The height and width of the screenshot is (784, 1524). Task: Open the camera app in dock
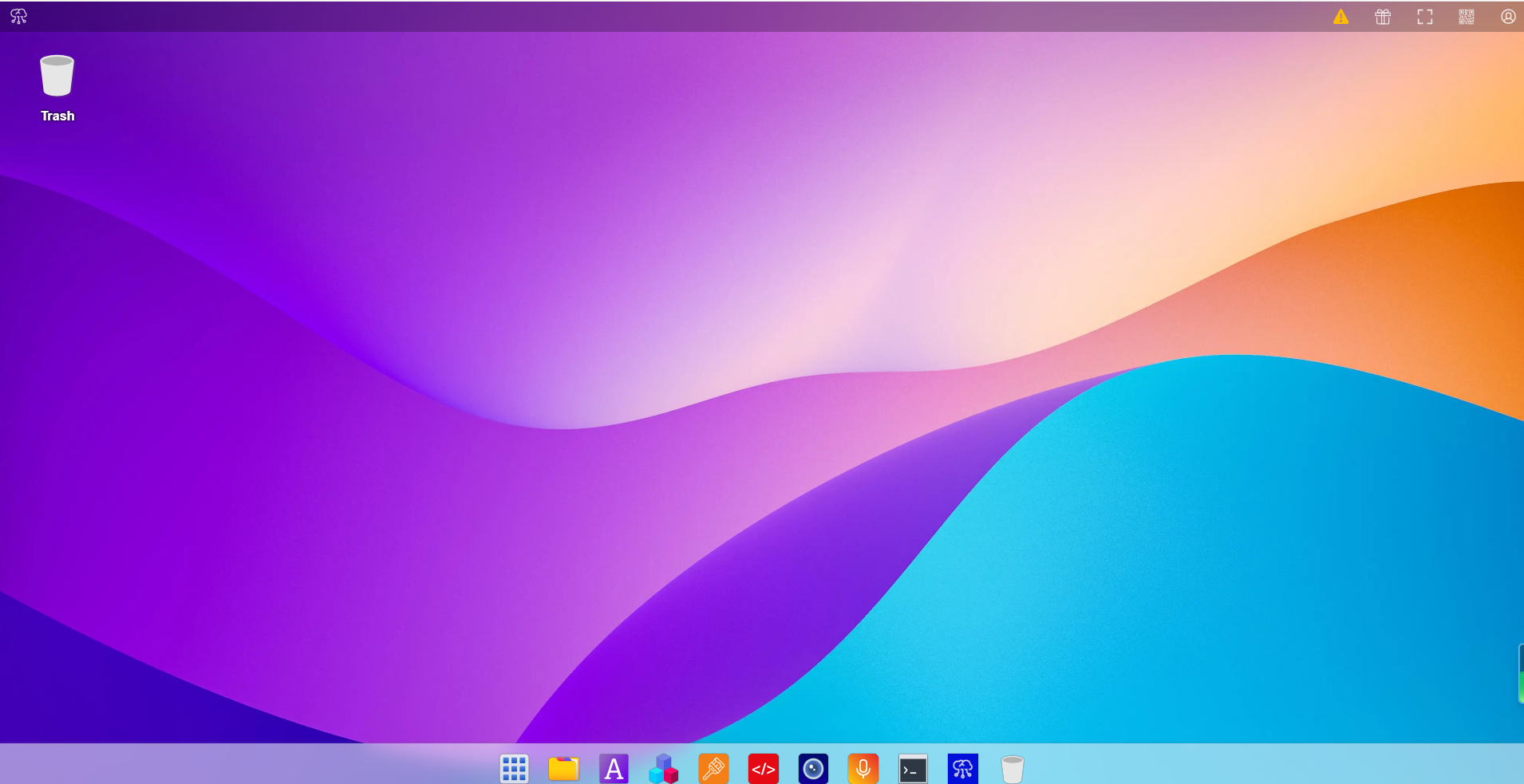[813, 769]
